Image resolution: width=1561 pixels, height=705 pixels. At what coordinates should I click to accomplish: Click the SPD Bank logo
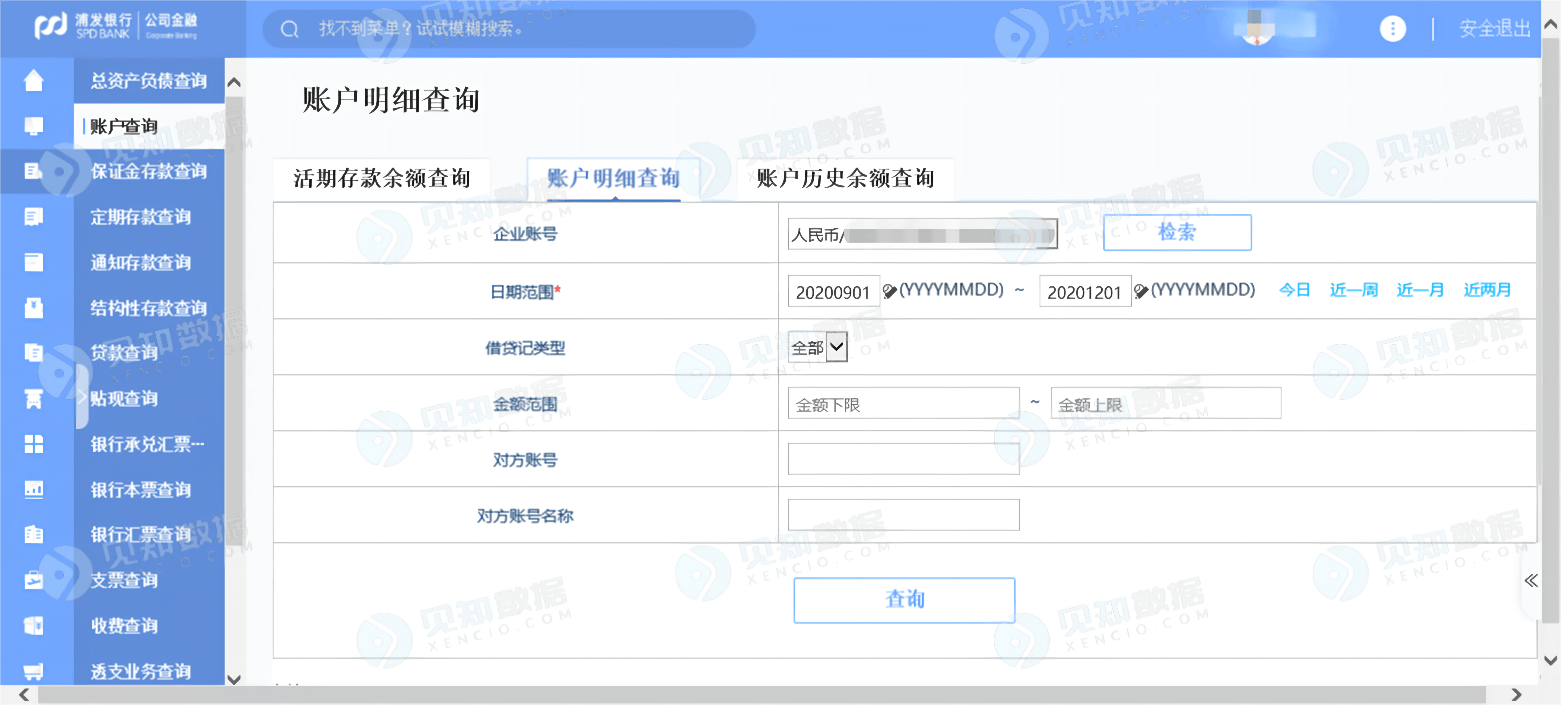click(x=116, y=27)
